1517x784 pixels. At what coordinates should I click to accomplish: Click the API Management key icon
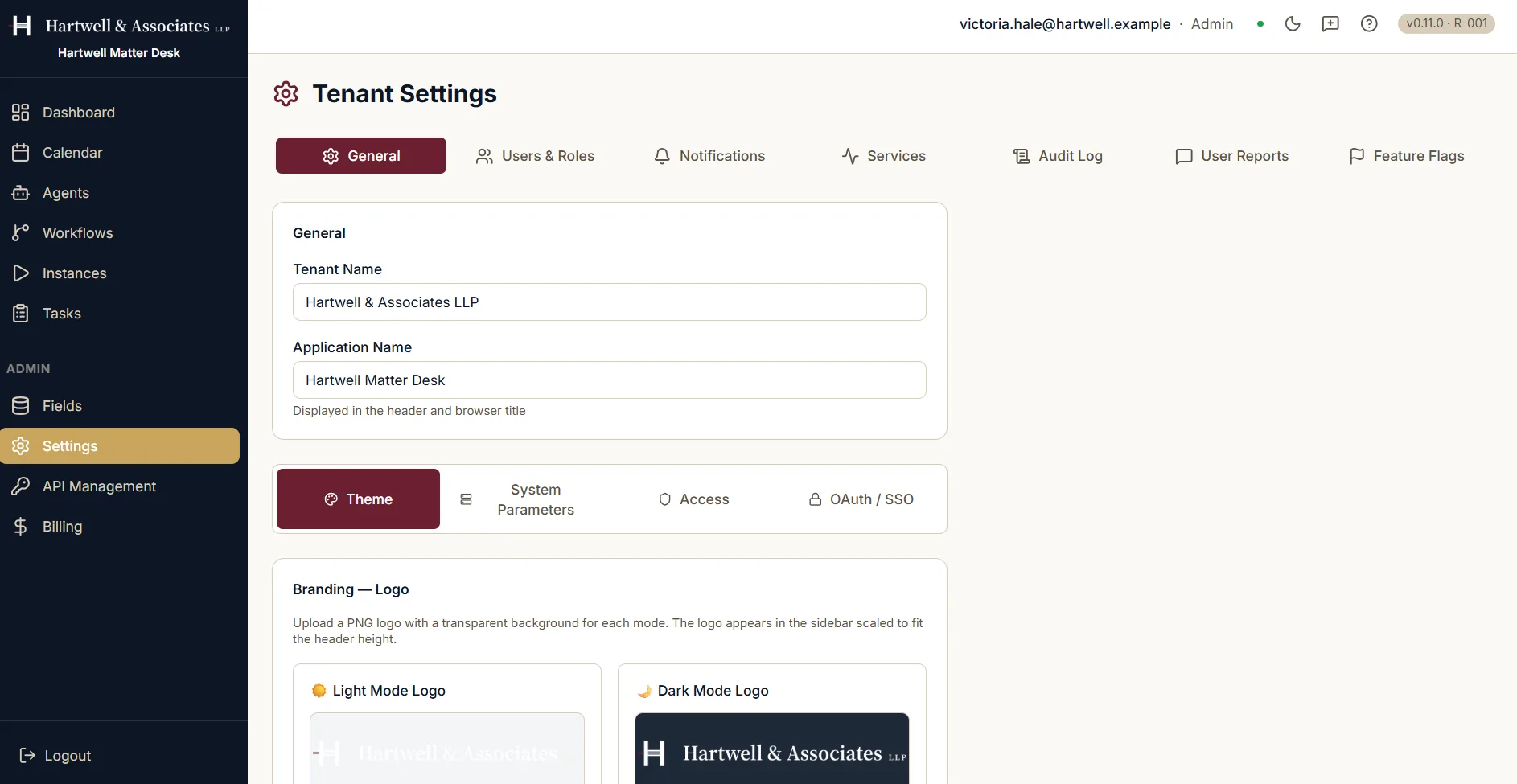coord(21,486)
